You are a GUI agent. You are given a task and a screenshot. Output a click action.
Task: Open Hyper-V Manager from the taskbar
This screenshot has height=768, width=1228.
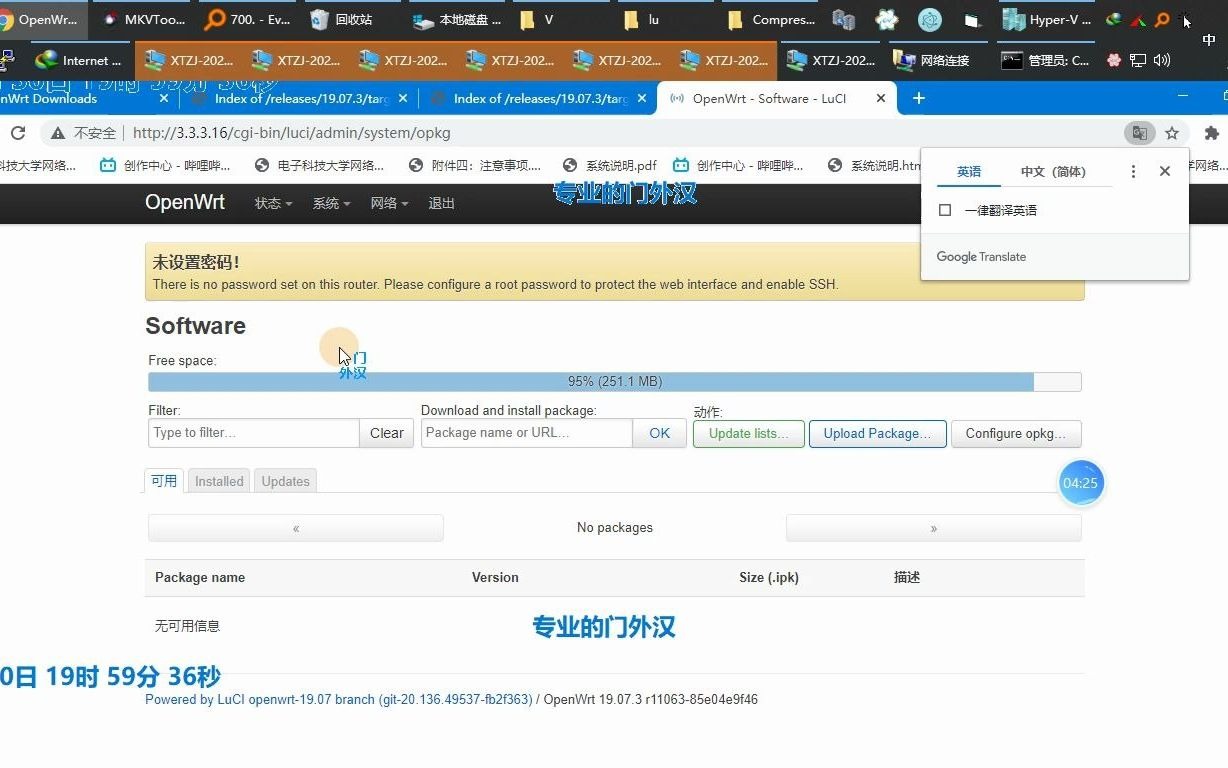(x=1047, y=19)
